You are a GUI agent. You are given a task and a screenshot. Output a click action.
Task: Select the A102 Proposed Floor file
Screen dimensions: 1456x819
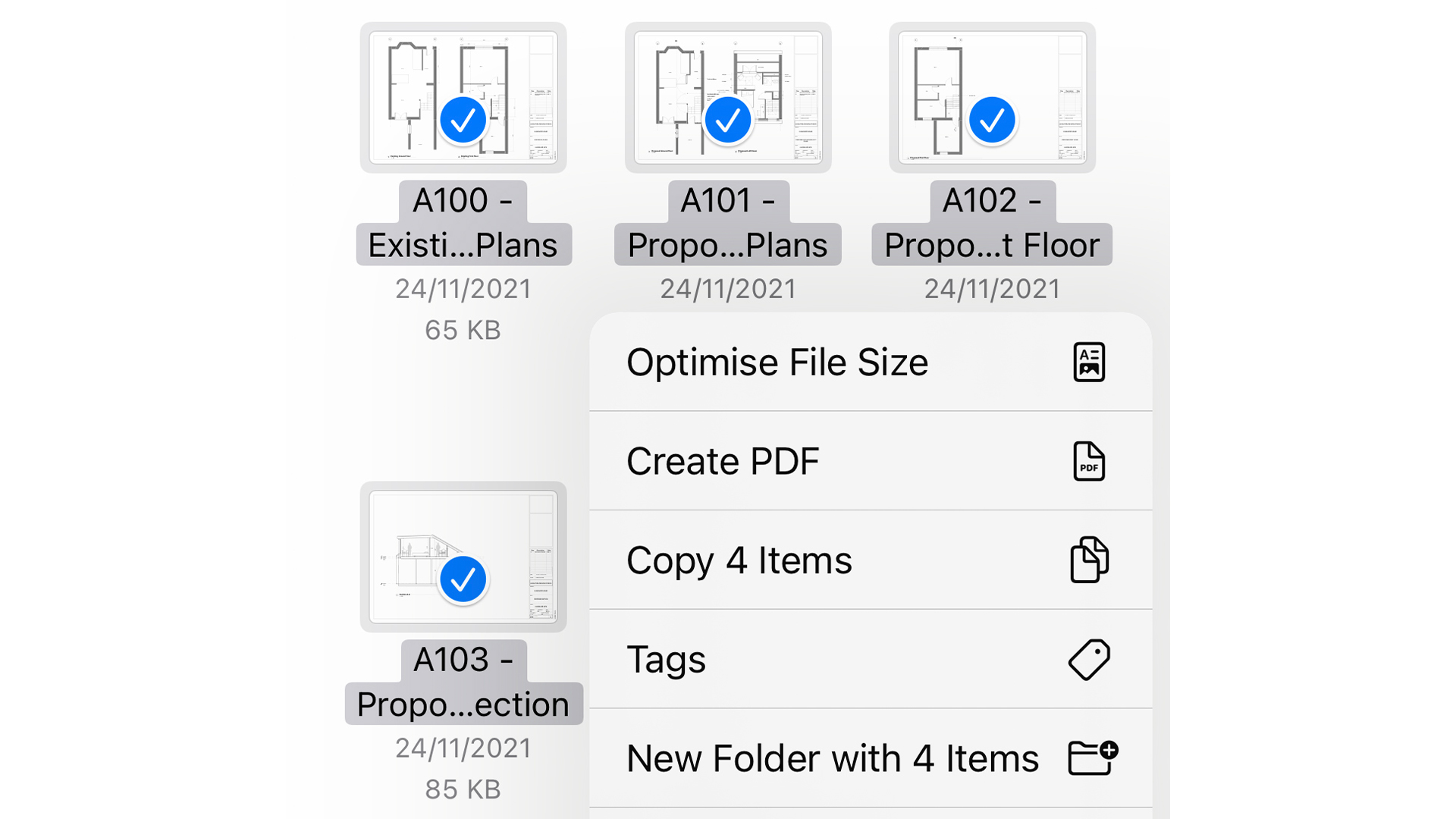(990, 100)
